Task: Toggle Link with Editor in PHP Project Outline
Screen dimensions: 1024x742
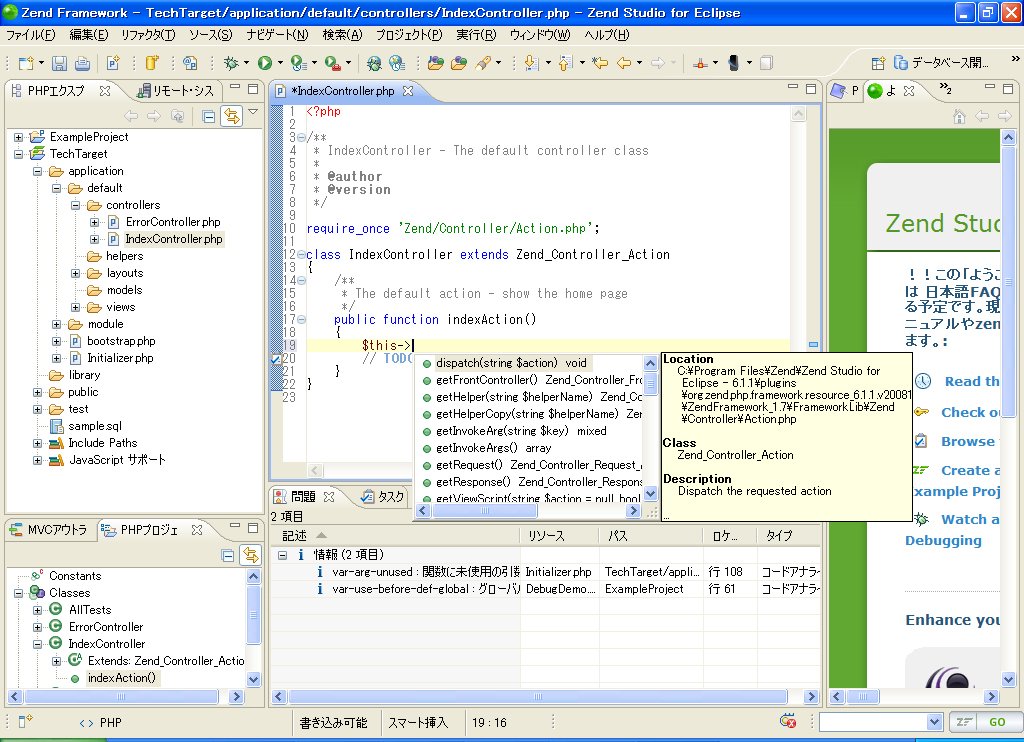Action: (251, 556)
